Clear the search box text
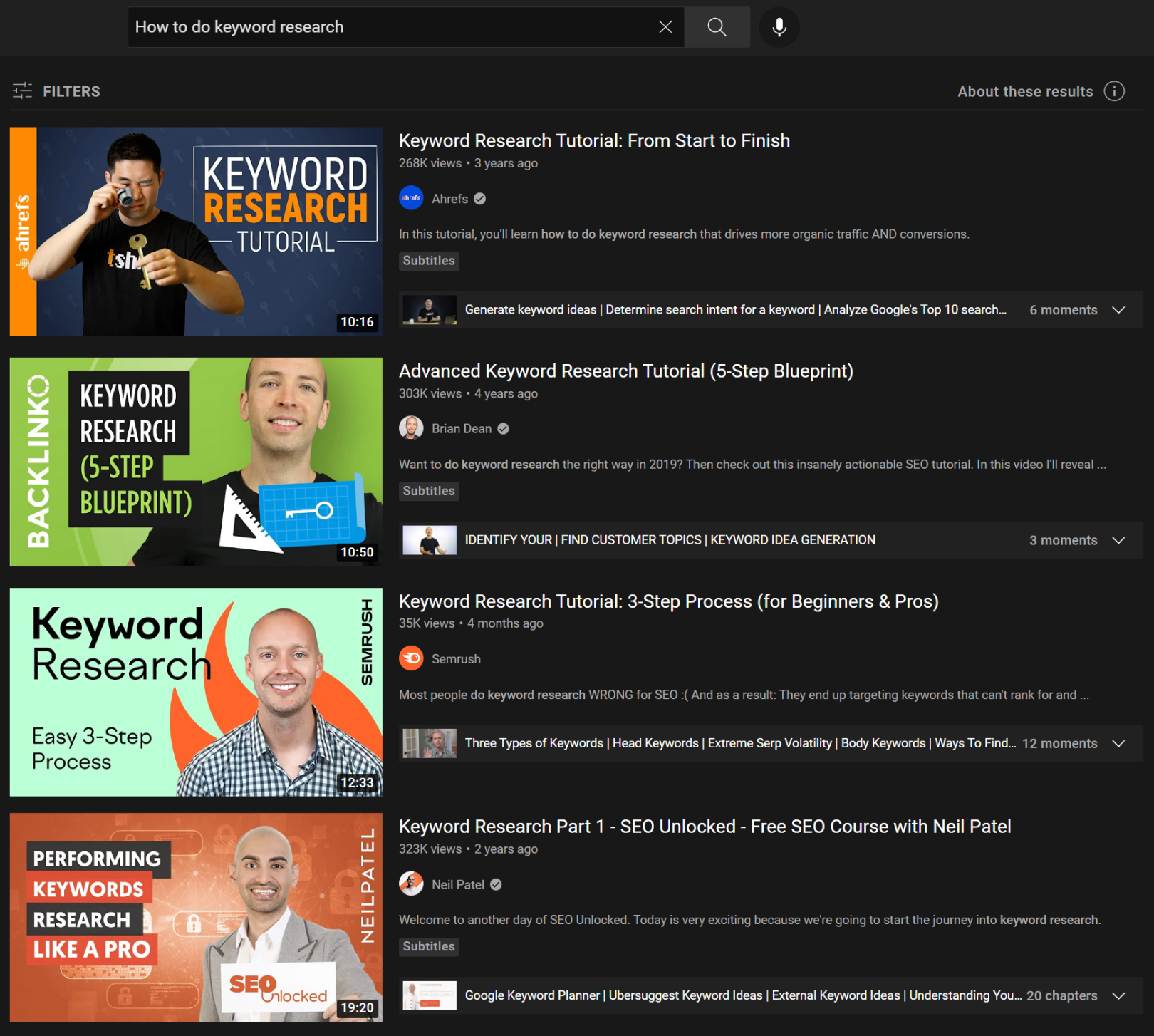The width and height of the screenshot is (1154, 1036). [665, 27]
